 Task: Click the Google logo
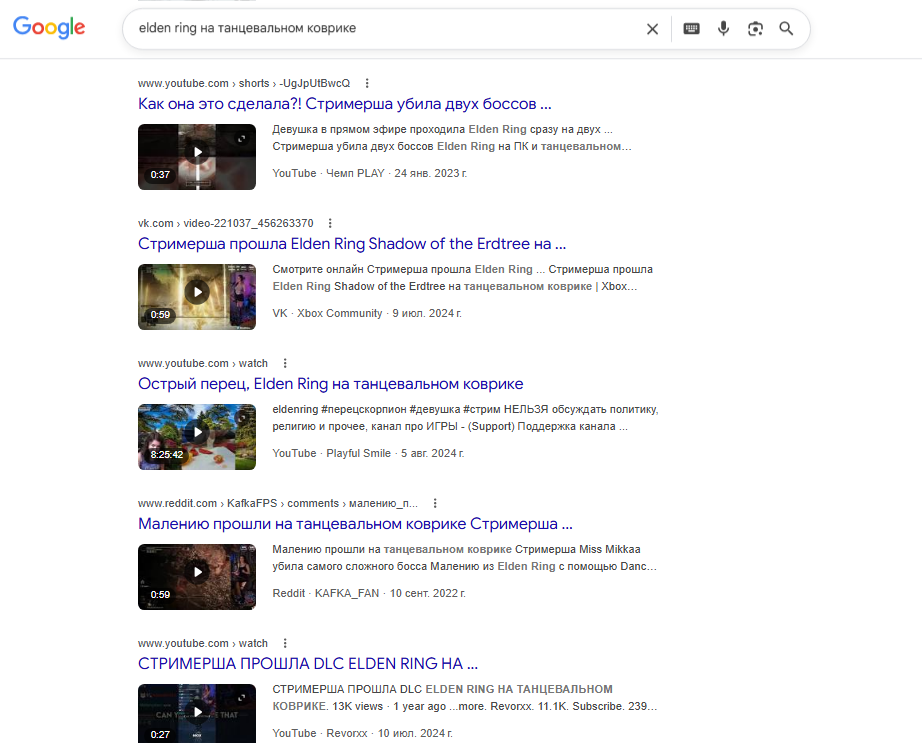pyautogui.click(x=49, y=27)
